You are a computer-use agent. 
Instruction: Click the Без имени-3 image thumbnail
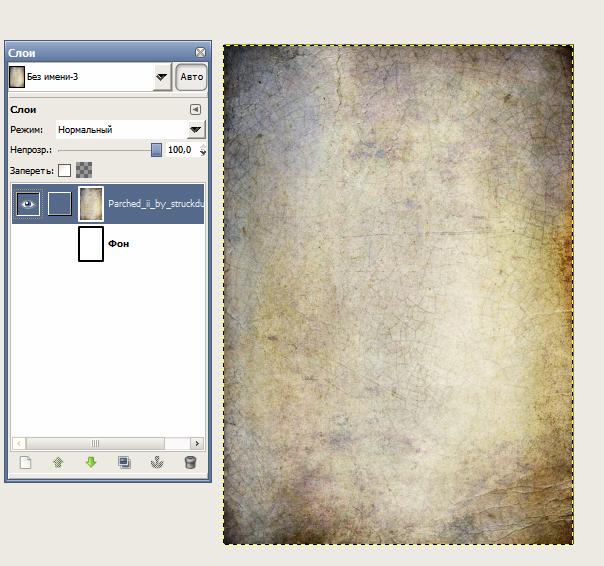click(x=17, y=77)
